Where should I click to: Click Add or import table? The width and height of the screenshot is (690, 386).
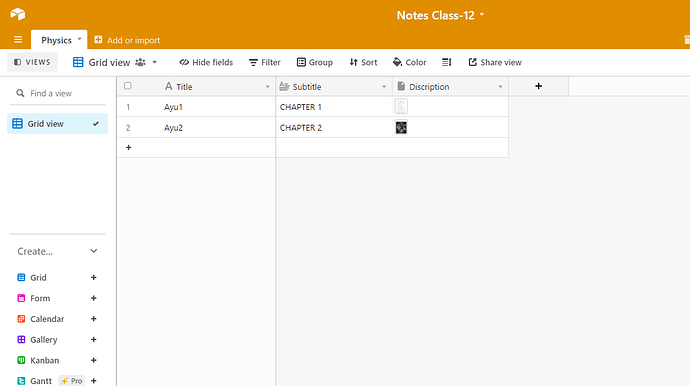click(127, 40)
